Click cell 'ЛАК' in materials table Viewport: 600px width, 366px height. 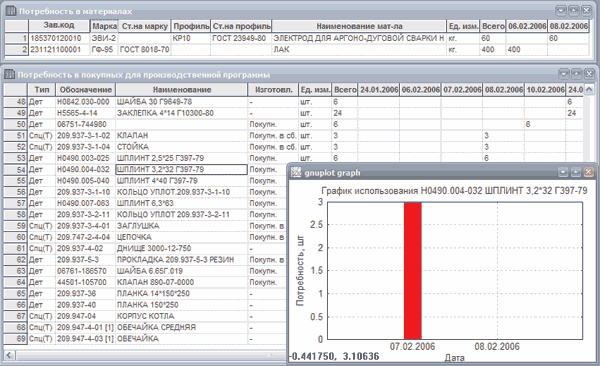coord(359,49)
